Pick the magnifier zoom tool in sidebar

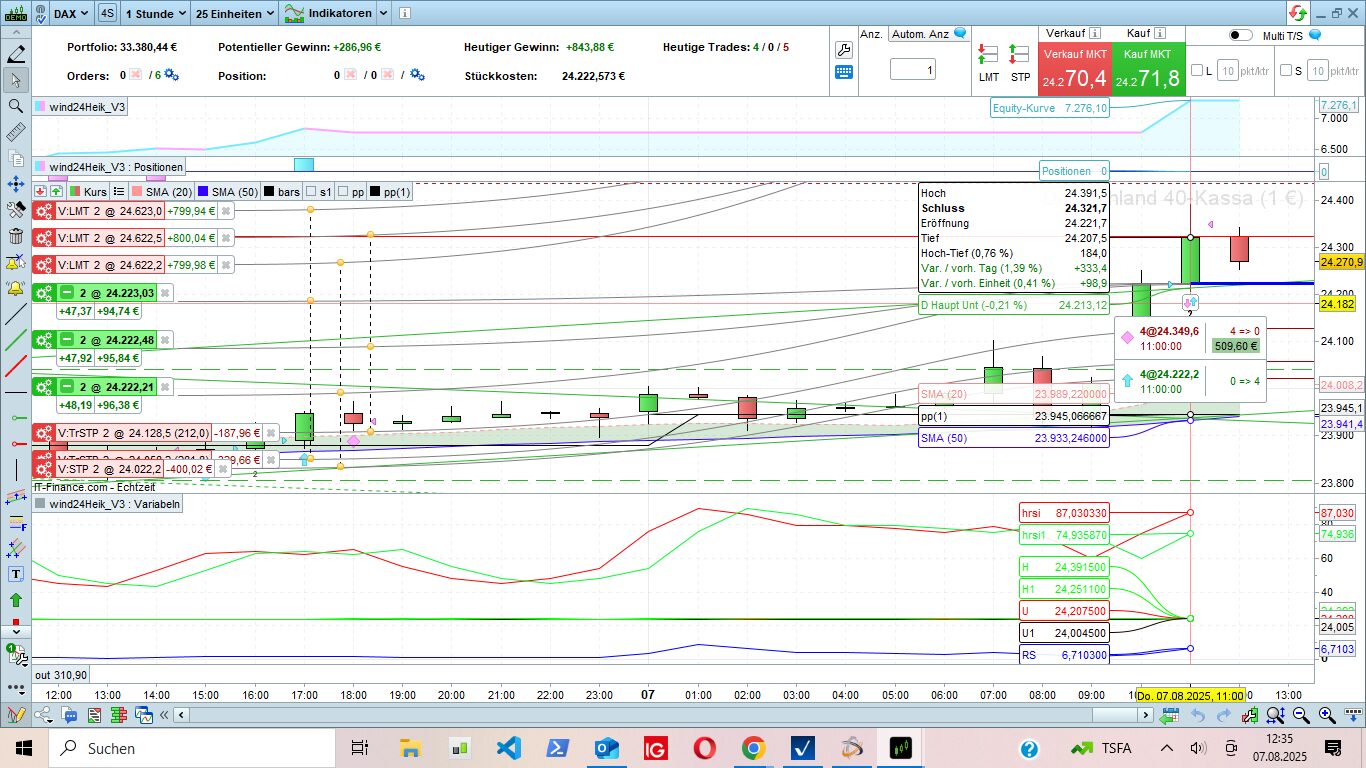16,106
